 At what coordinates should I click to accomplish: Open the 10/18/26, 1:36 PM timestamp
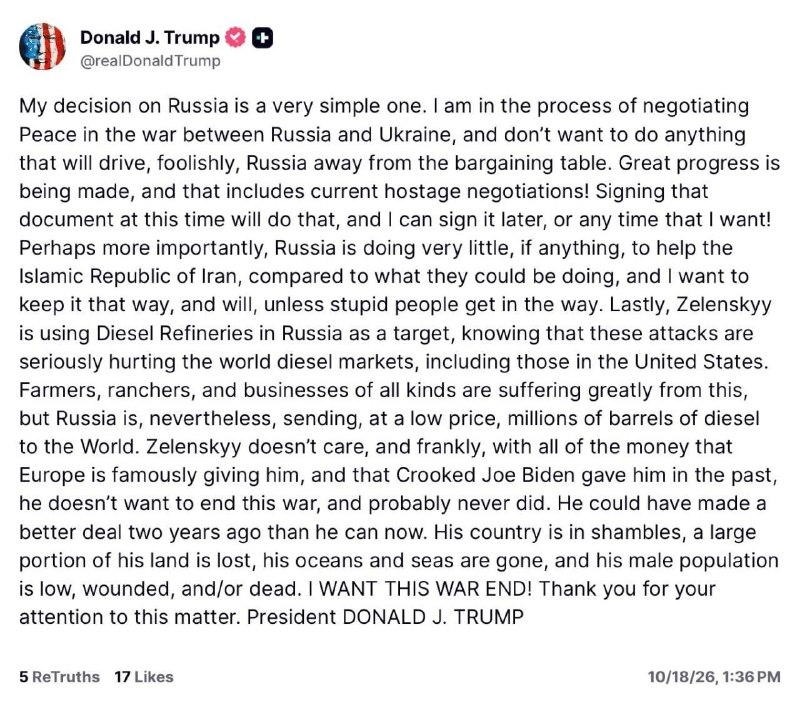(714, 677)
